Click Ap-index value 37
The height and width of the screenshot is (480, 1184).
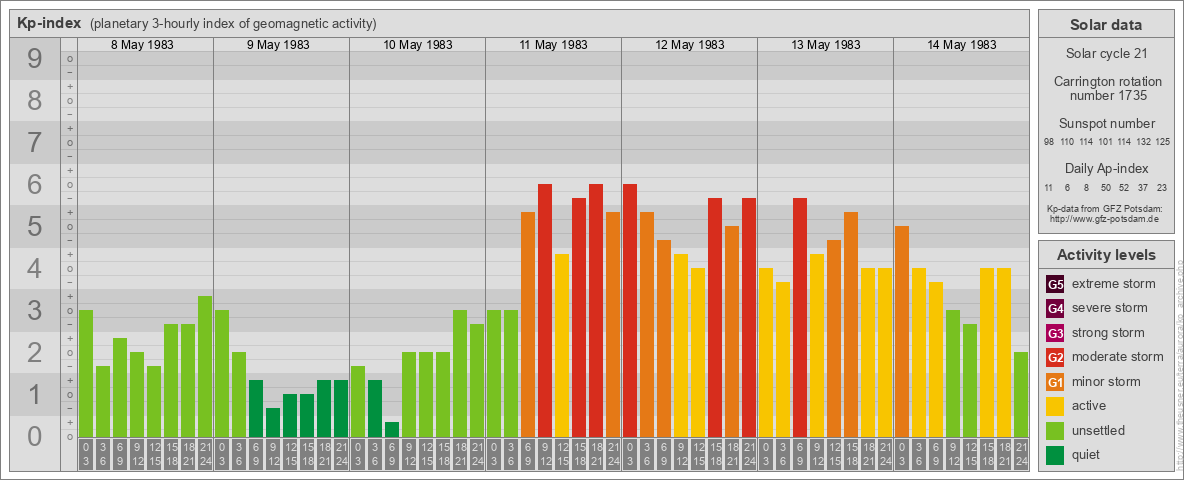click(1143, 187)
